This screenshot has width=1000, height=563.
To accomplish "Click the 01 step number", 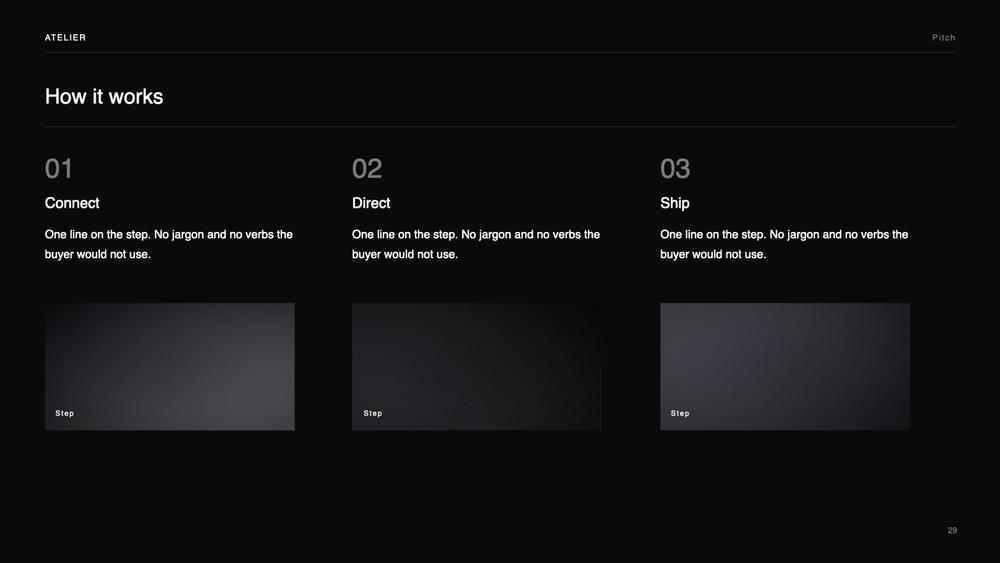I will click(59, 169).
